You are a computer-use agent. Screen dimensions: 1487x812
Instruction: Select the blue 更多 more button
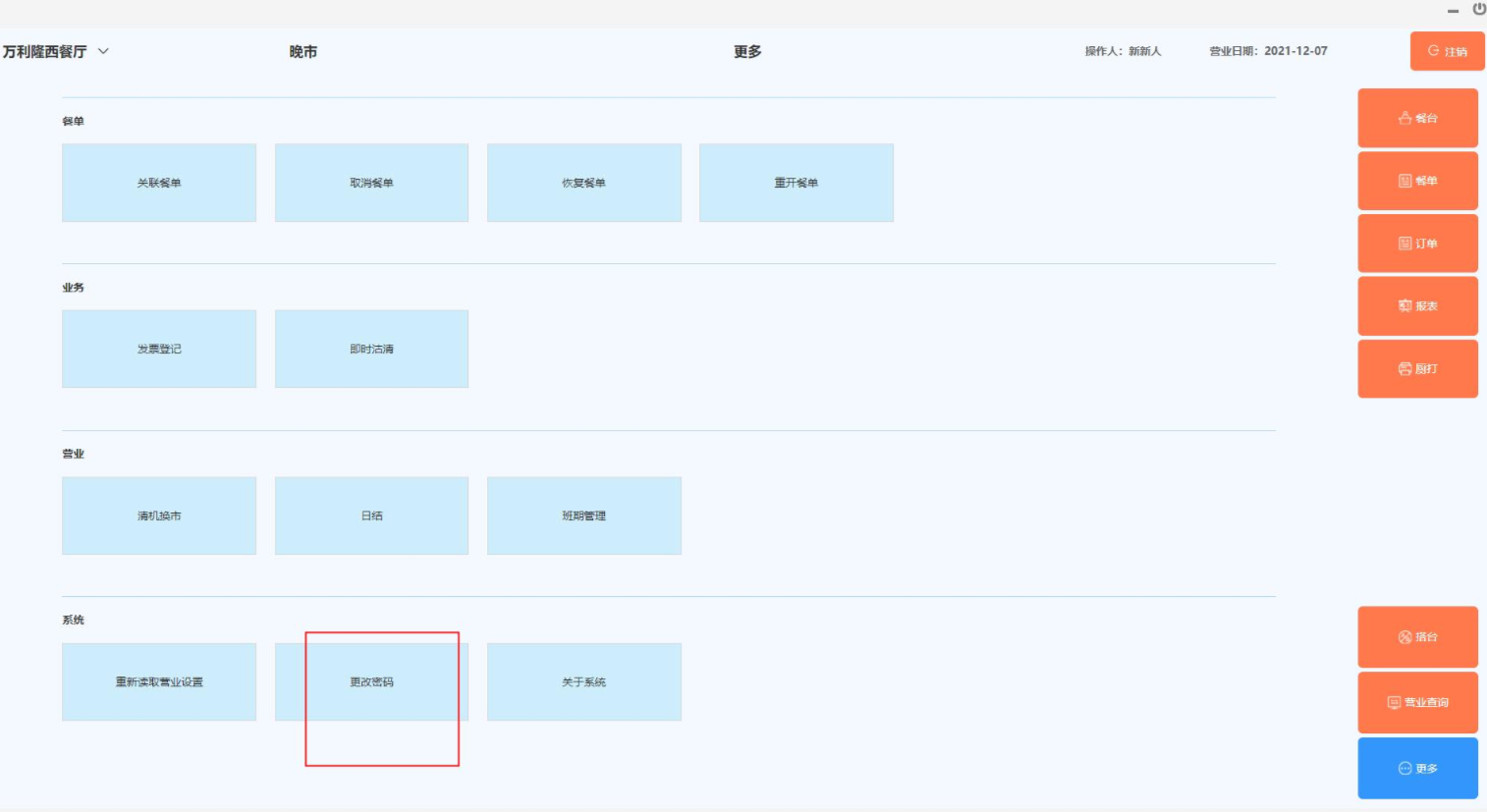click(x=1417, y=768)
